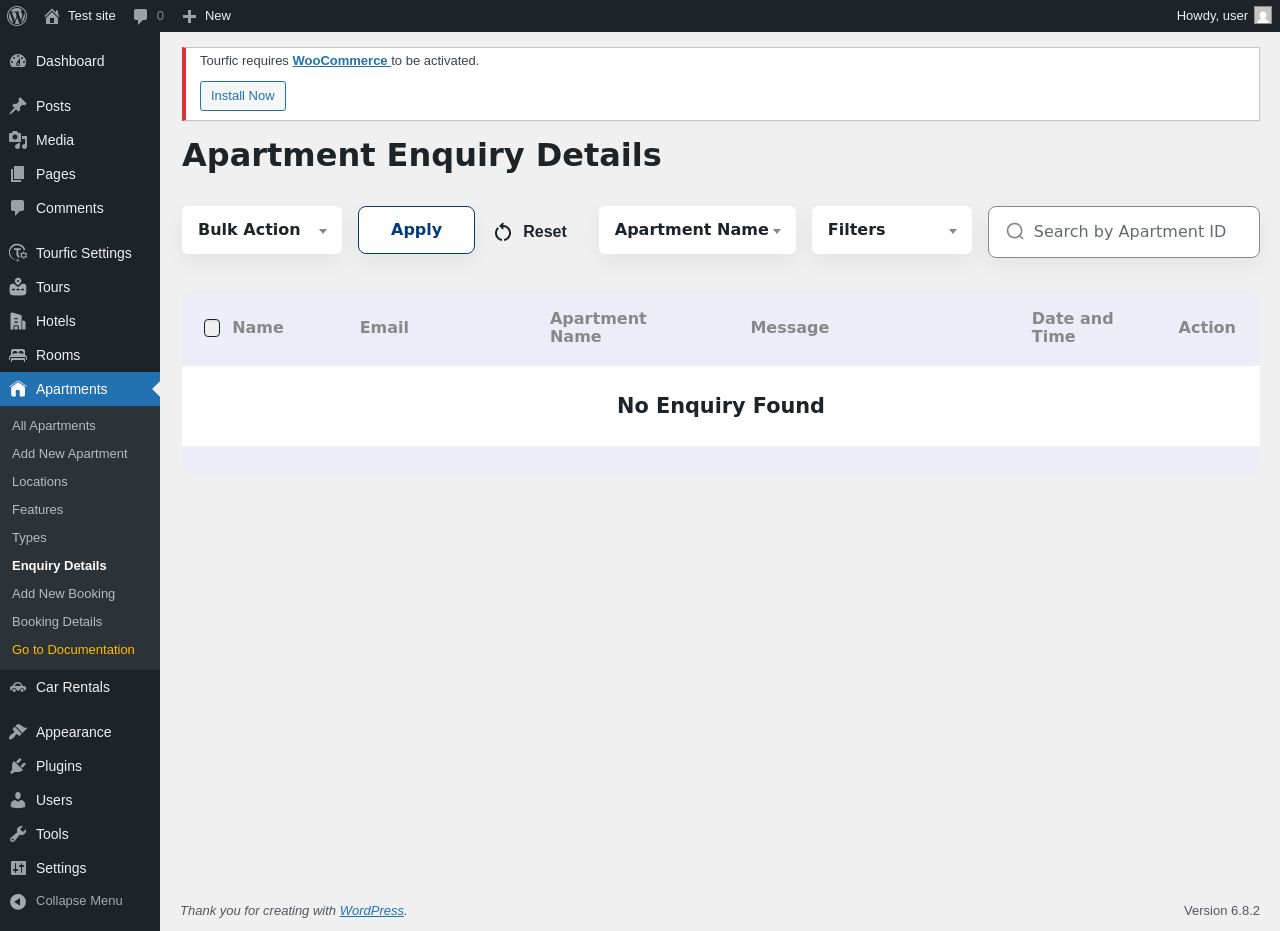Click the Posts pushpin icon

(18, 106)
